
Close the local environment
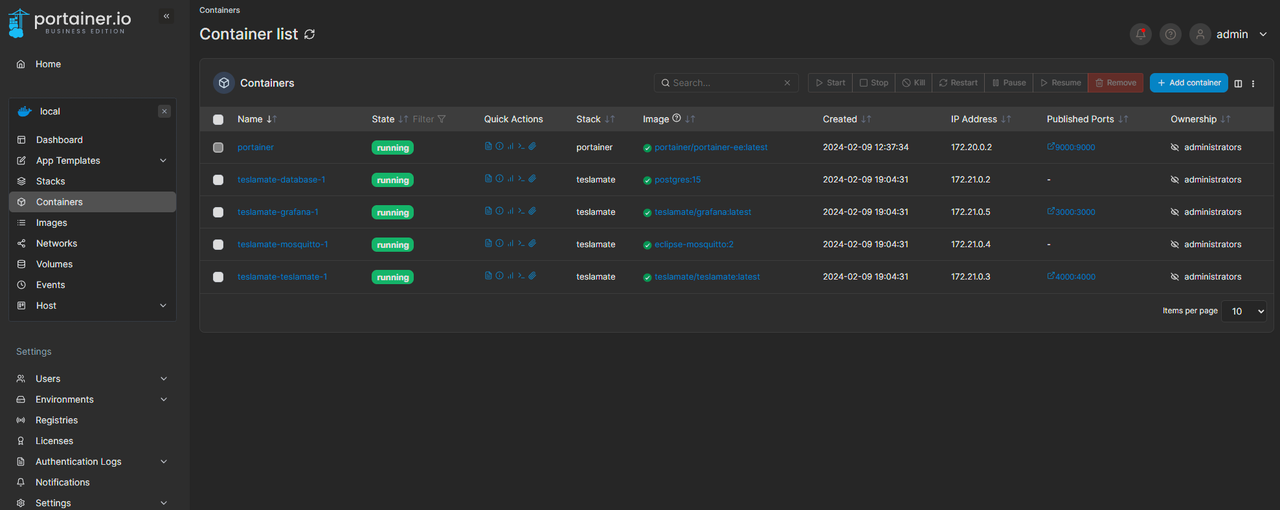[164, 111]
